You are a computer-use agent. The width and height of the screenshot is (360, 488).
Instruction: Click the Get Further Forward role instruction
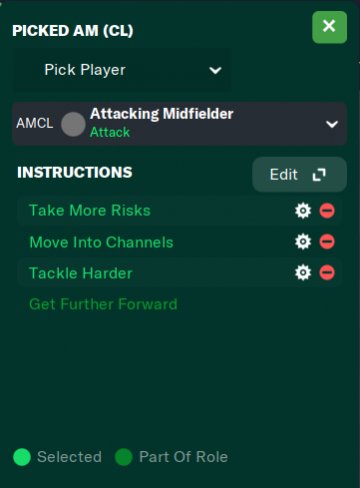103,304
